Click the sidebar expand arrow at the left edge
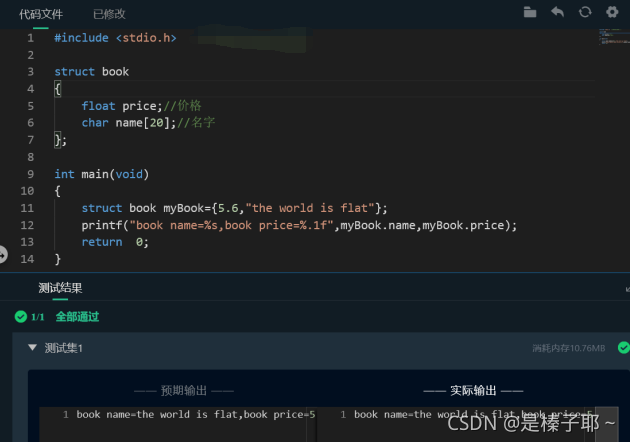This screenshot has height=442, width=631. [x=3, y=255]
